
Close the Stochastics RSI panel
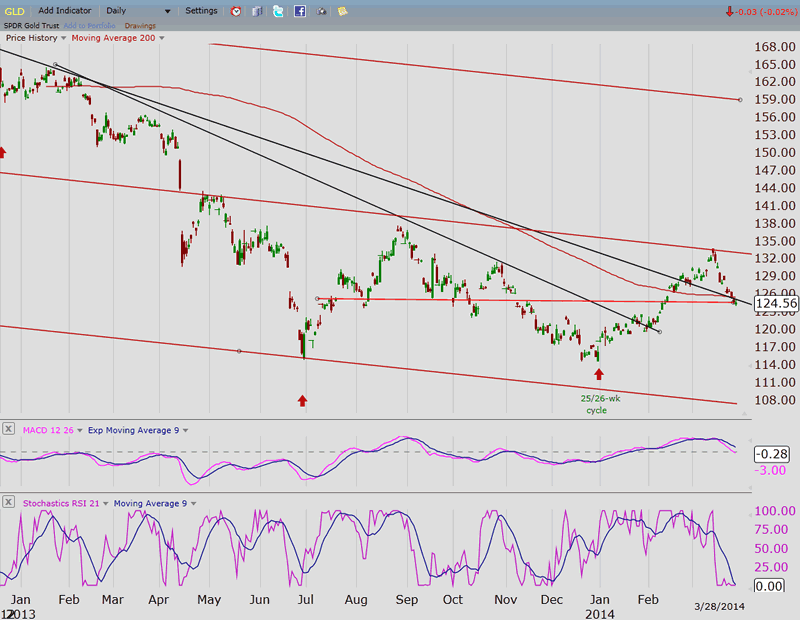coord(9,501)
